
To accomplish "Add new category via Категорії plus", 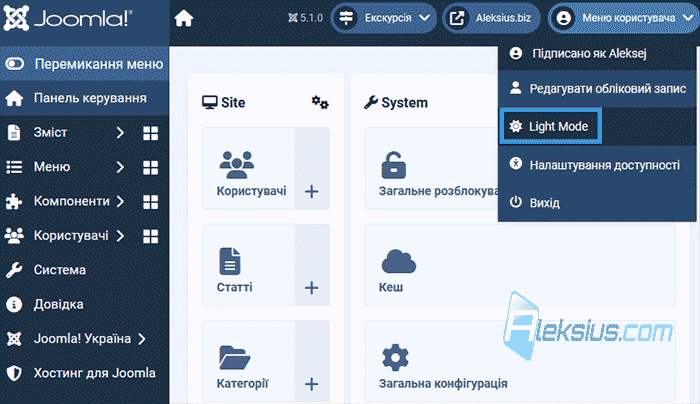I will point(312,384).
